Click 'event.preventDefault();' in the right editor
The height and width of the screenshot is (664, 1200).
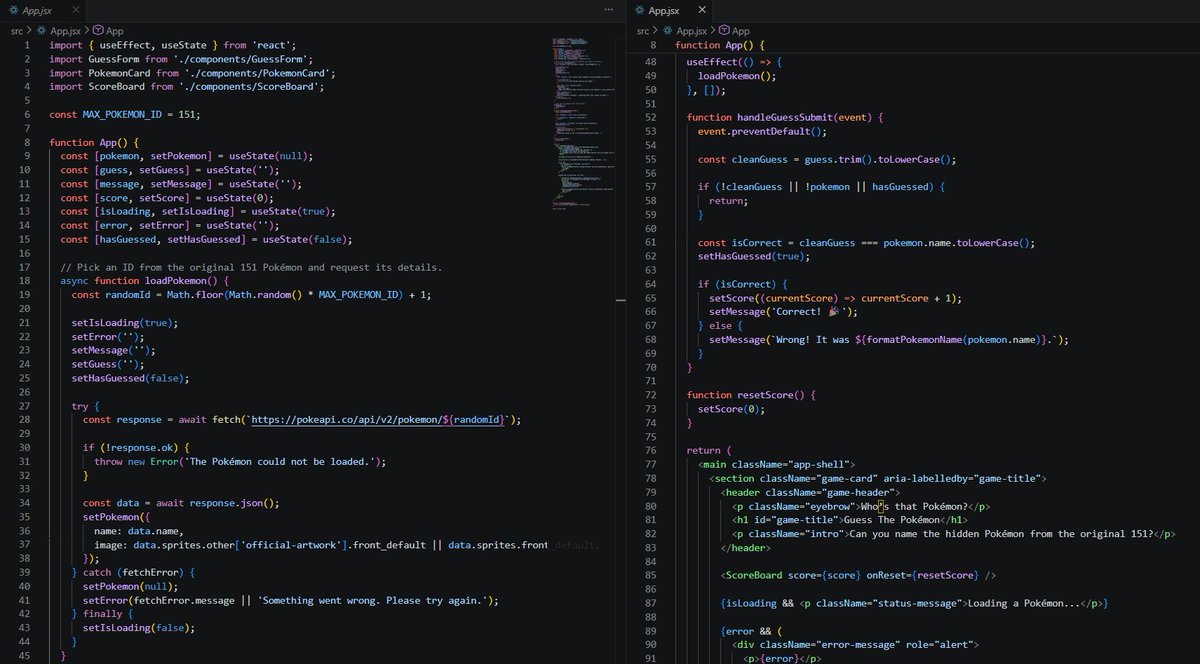tap(763, 131)
